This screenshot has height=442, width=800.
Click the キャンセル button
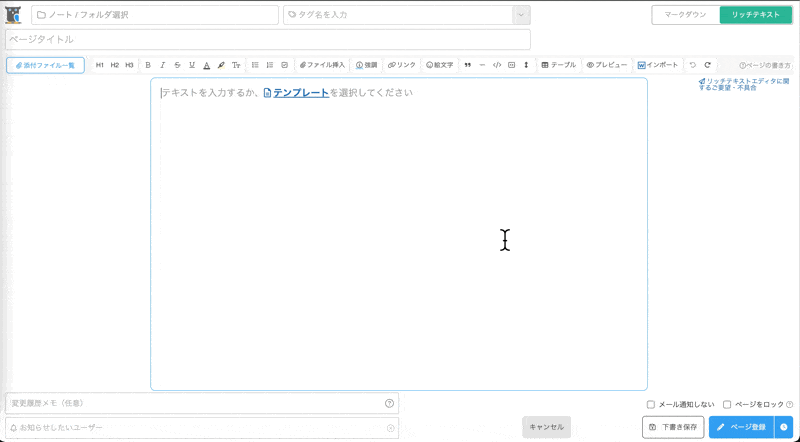546,427
